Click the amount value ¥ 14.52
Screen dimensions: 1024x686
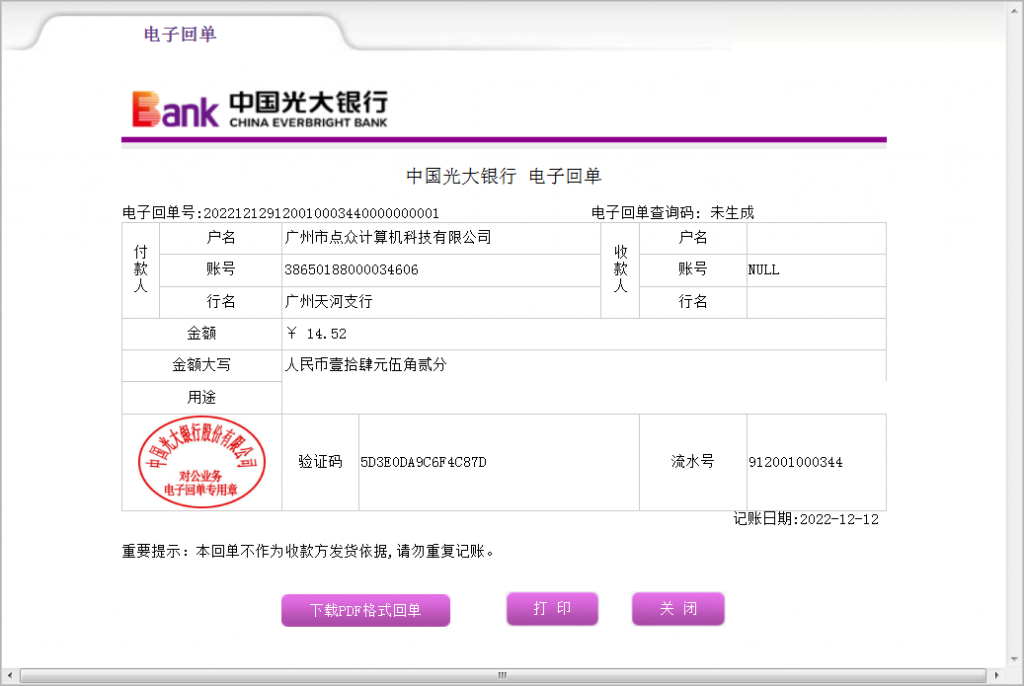click(316, 334)
